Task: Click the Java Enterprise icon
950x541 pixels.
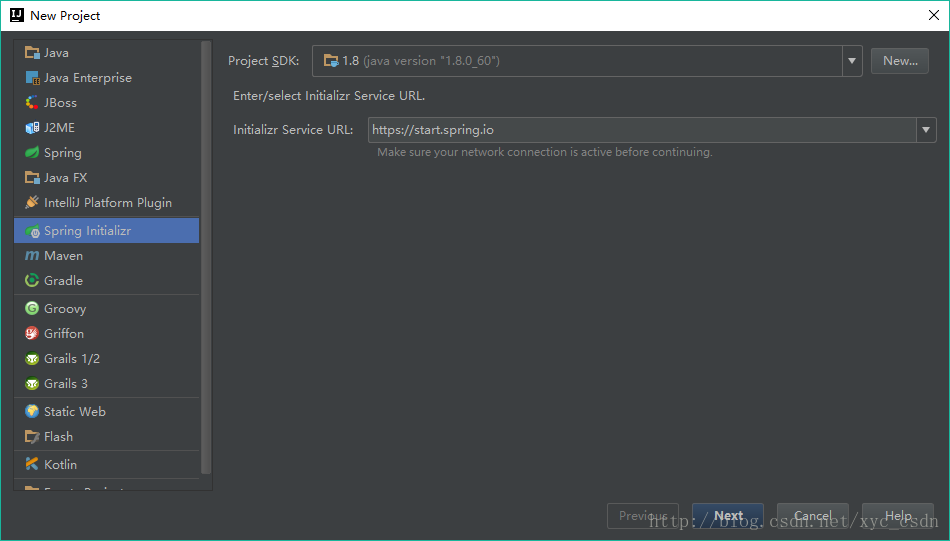Action: [32, 78]
